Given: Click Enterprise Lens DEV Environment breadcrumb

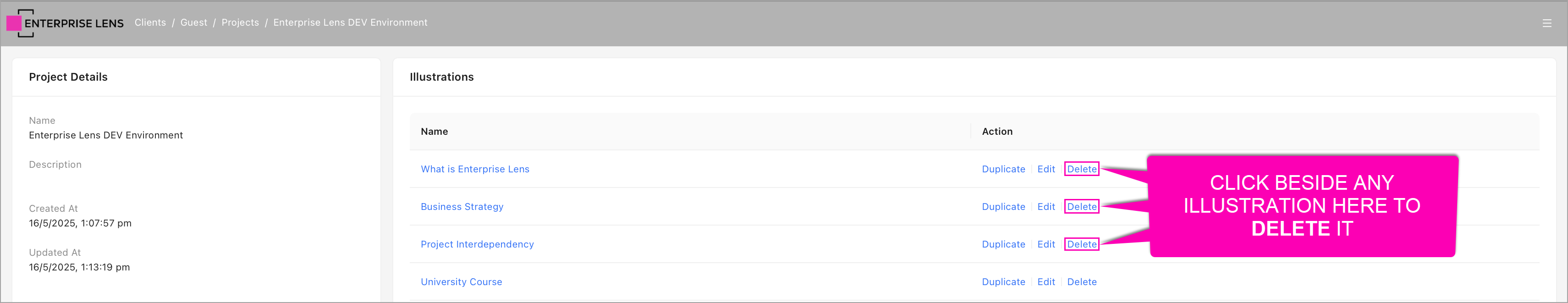Looking at the screenshot, I should [x=350, y=22].
